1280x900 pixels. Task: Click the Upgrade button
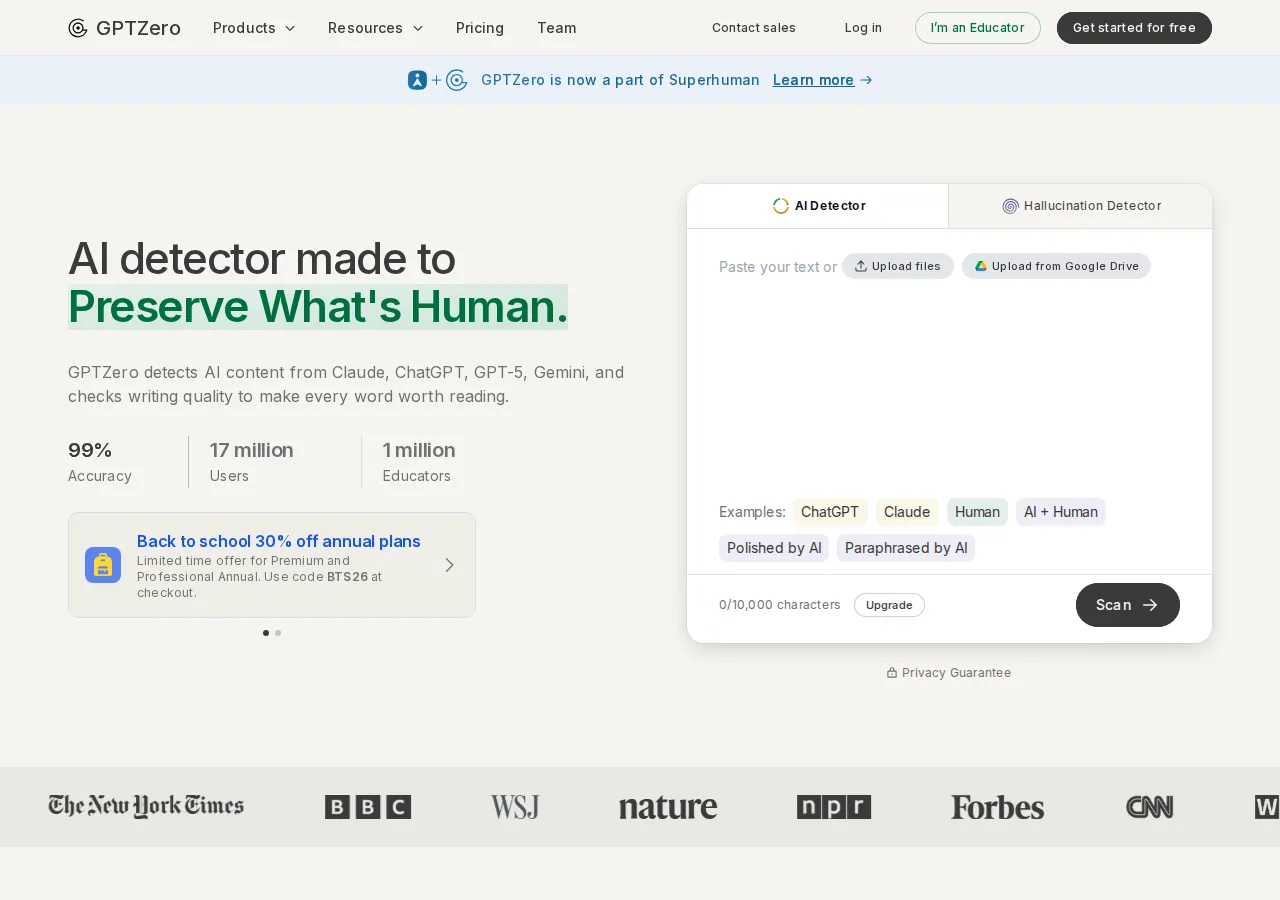pyautogui.click(x=889, y=605)
